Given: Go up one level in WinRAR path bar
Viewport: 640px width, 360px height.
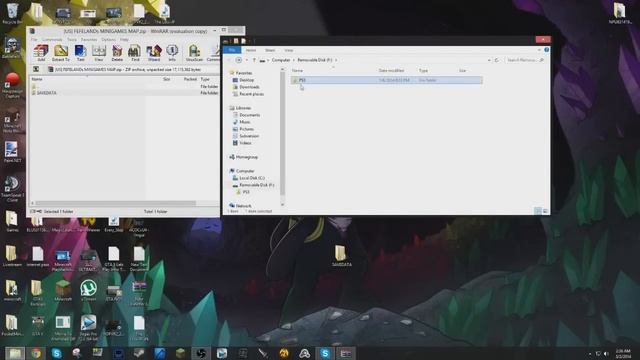Looking at the screenshot, I should click(36, 69).
